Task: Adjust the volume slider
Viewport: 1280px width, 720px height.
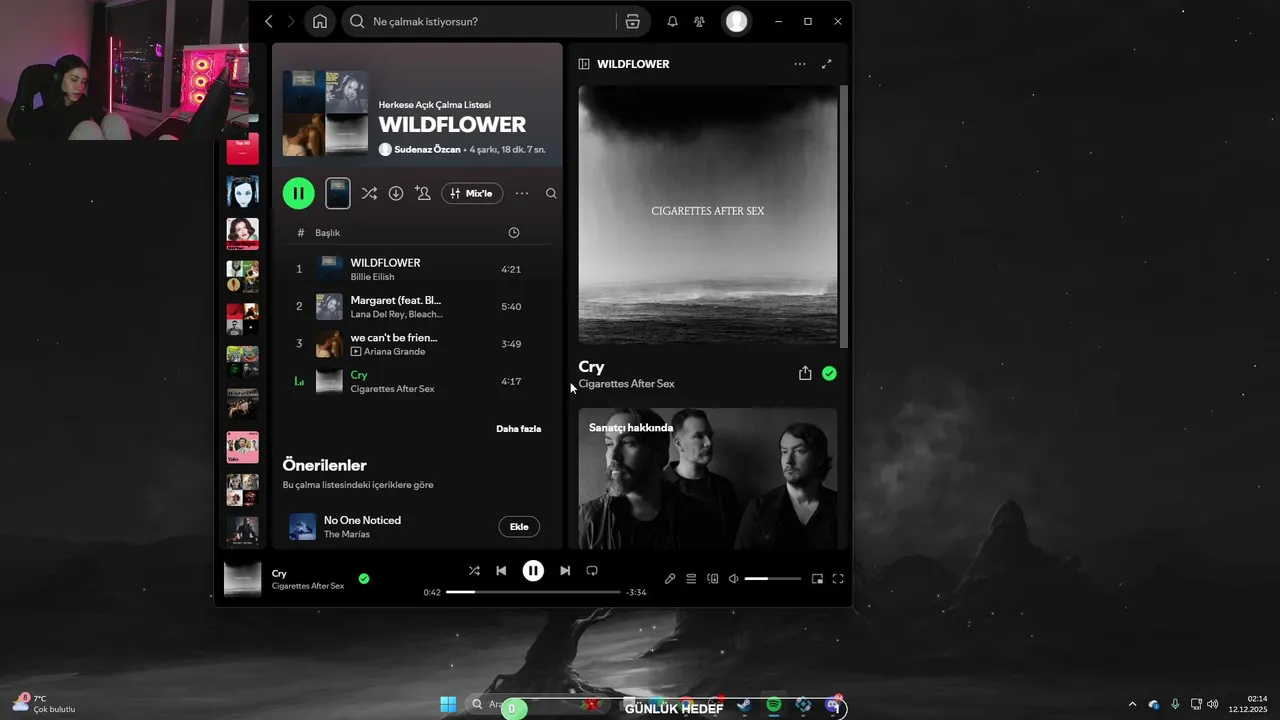Action: (x=773, y=579)
